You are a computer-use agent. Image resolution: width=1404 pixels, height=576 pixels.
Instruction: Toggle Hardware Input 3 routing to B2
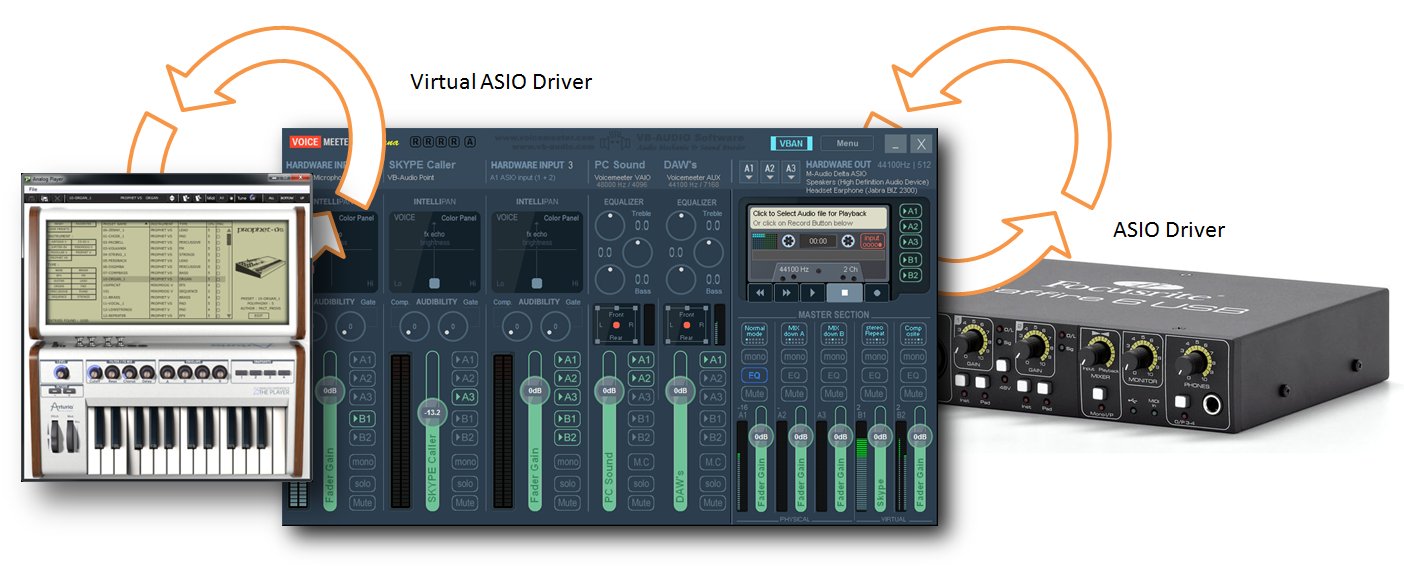[x=567, y=437]
